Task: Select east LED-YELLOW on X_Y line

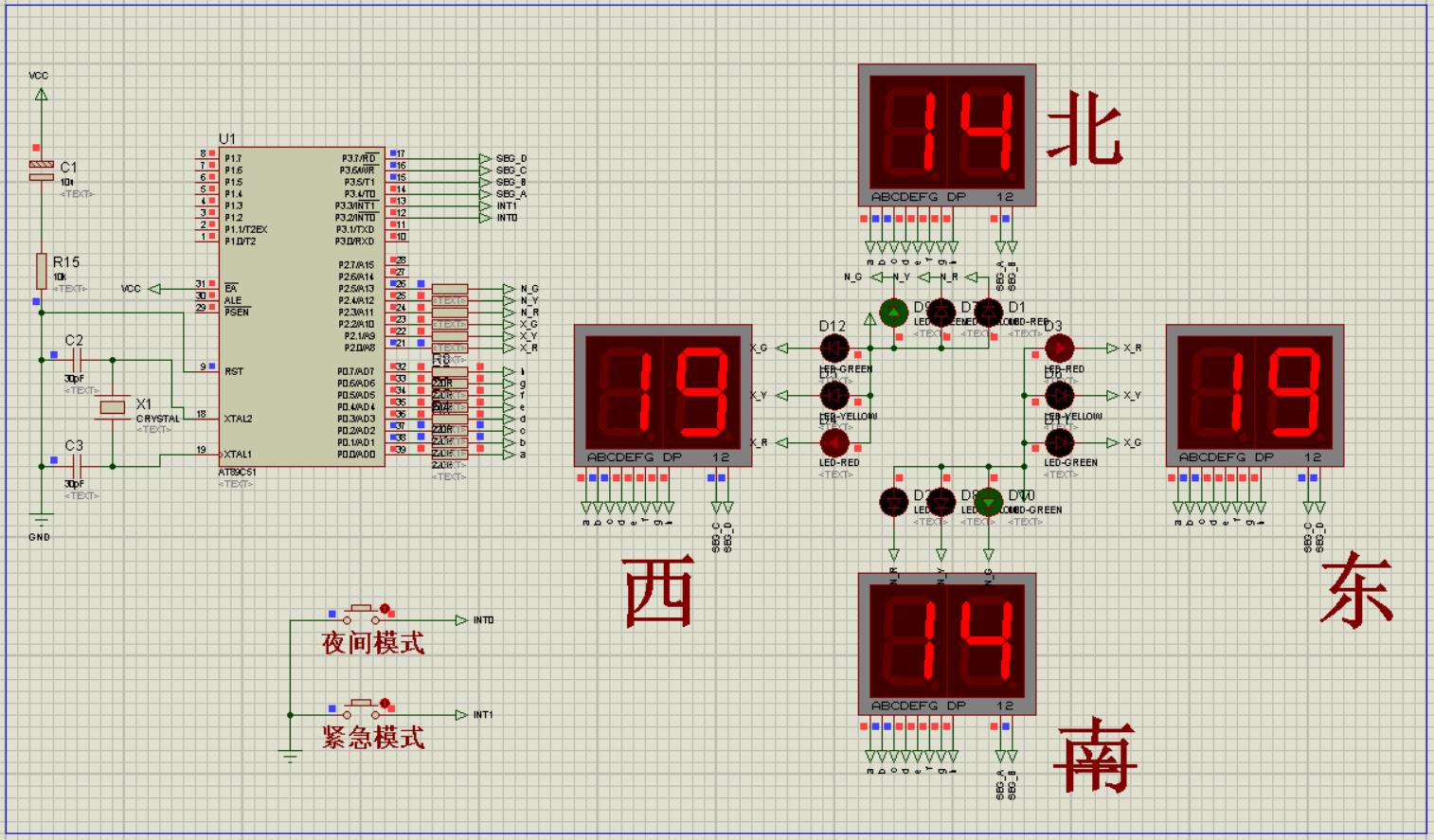Action: [x=1059, y=395]
